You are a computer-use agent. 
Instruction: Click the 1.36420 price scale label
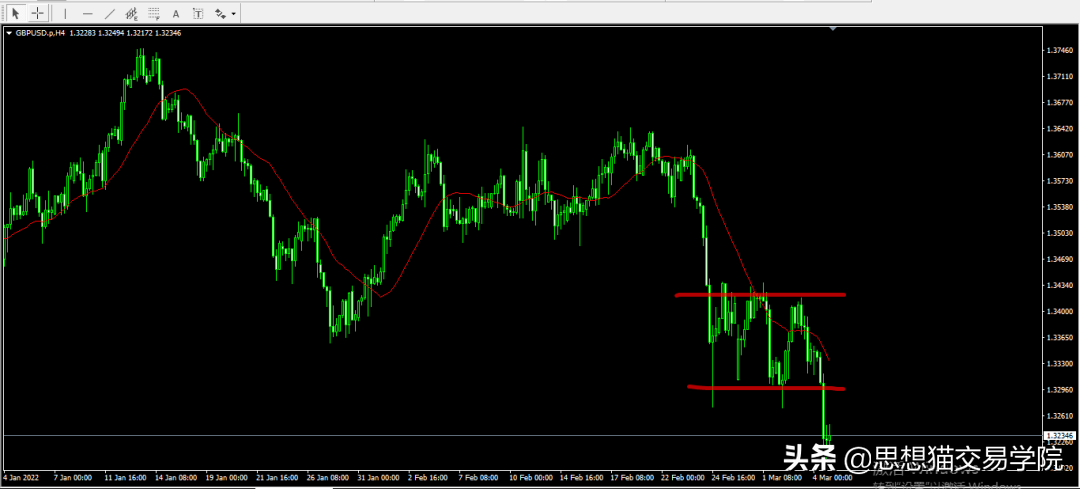(1059, 129)
